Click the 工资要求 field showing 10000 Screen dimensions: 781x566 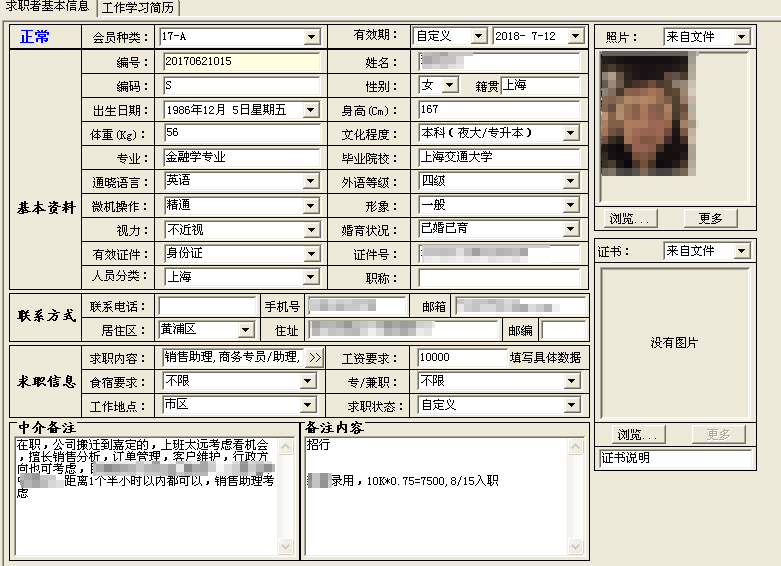point(462,358)
